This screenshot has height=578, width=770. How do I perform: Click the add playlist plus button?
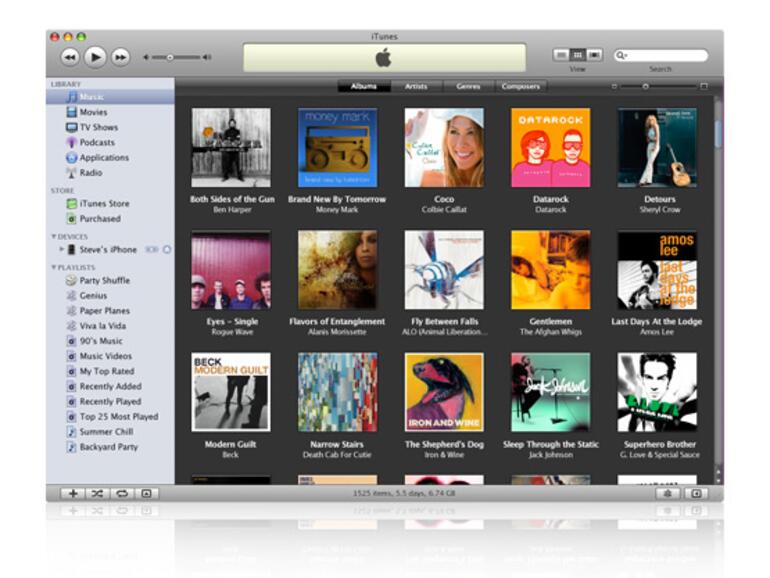(x=73, y=494)
